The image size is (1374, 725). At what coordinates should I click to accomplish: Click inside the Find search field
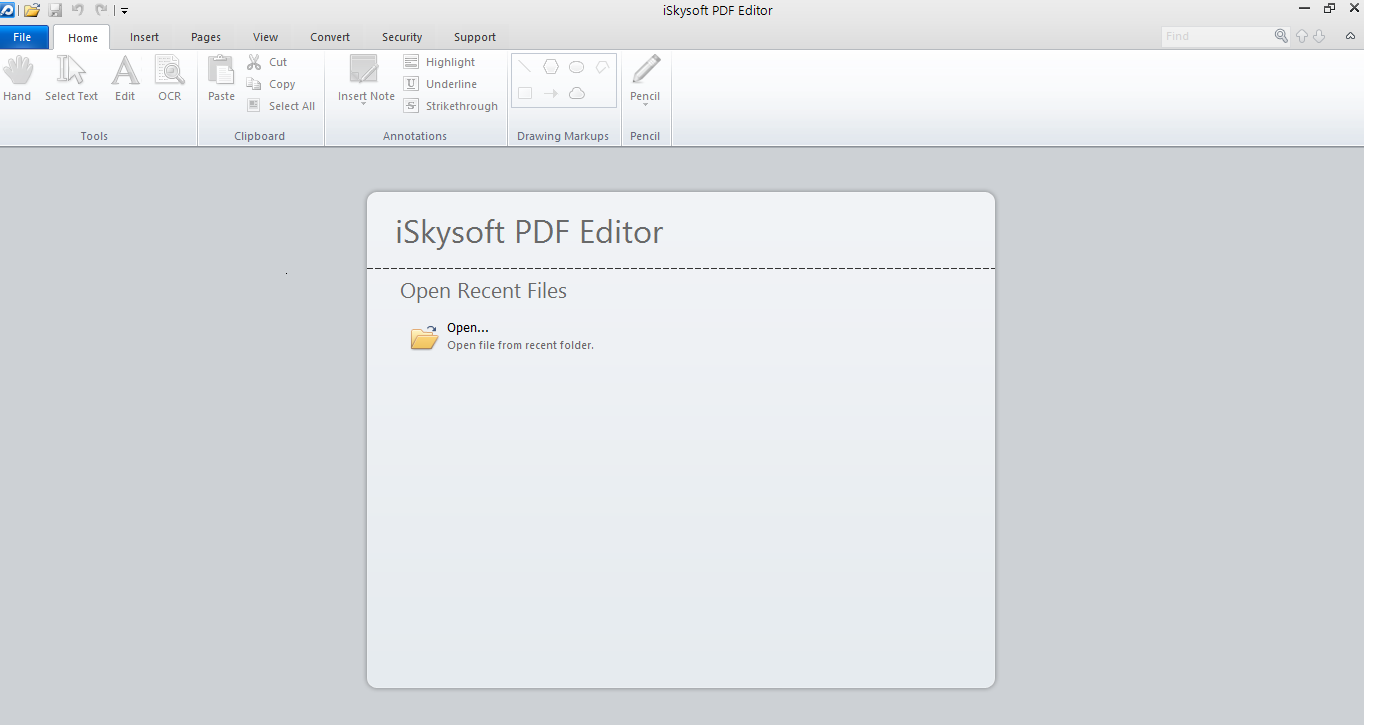pyautogui.click(x=1217, y=36)
